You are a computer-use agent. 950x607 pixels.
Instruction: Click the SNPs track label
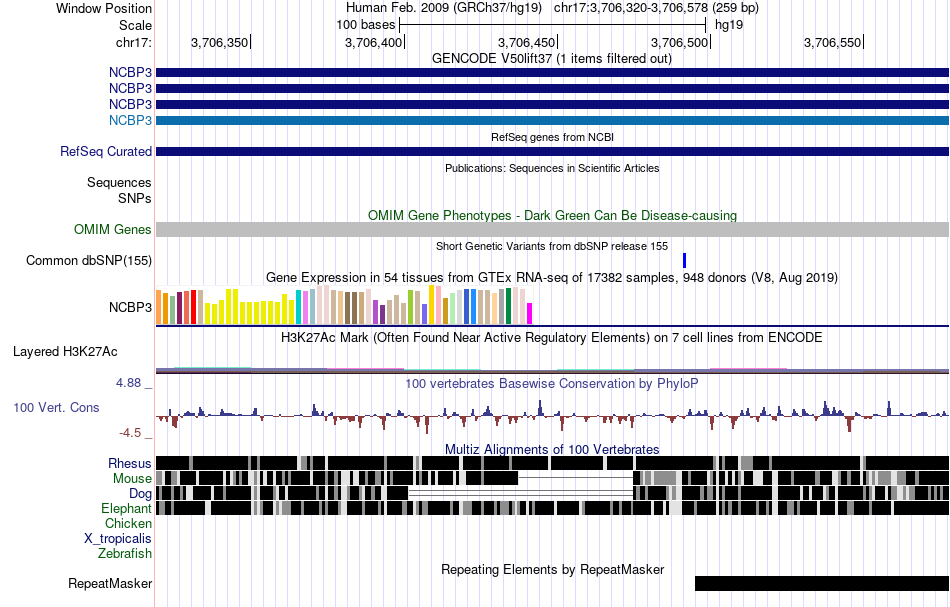click(135, 198)
